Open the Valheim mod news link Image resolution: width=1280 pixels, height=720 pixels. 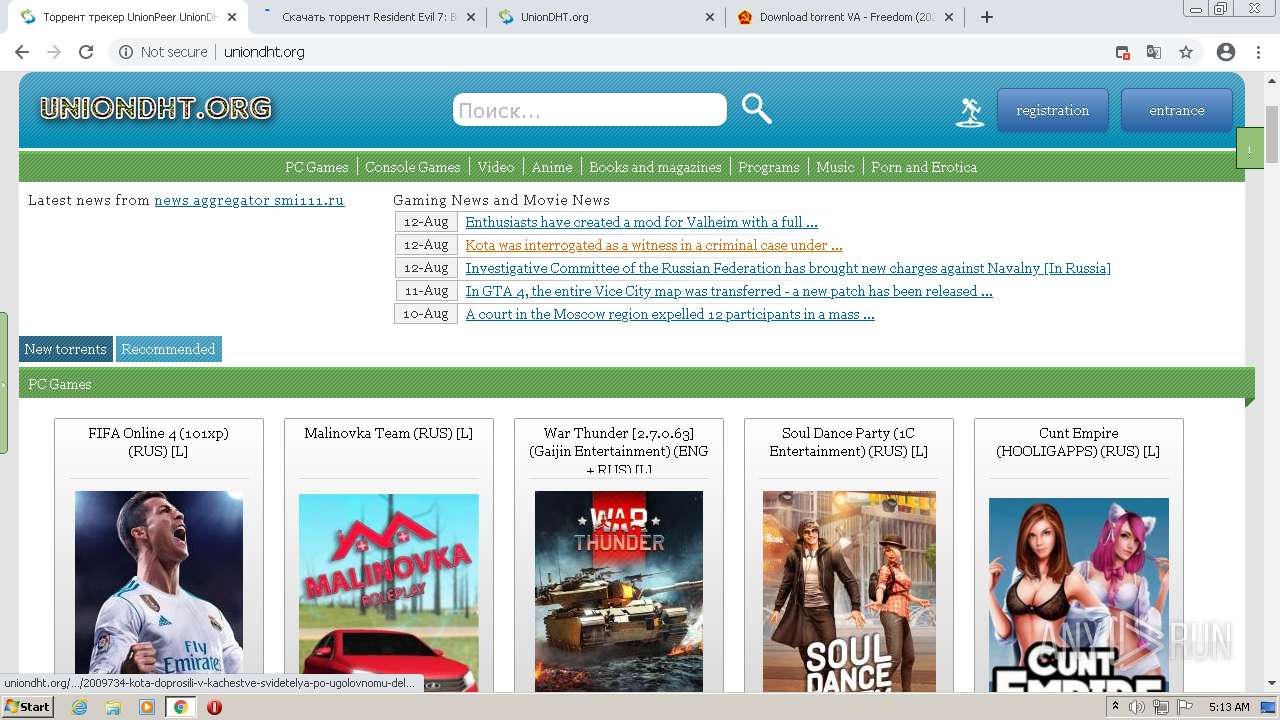641,222
